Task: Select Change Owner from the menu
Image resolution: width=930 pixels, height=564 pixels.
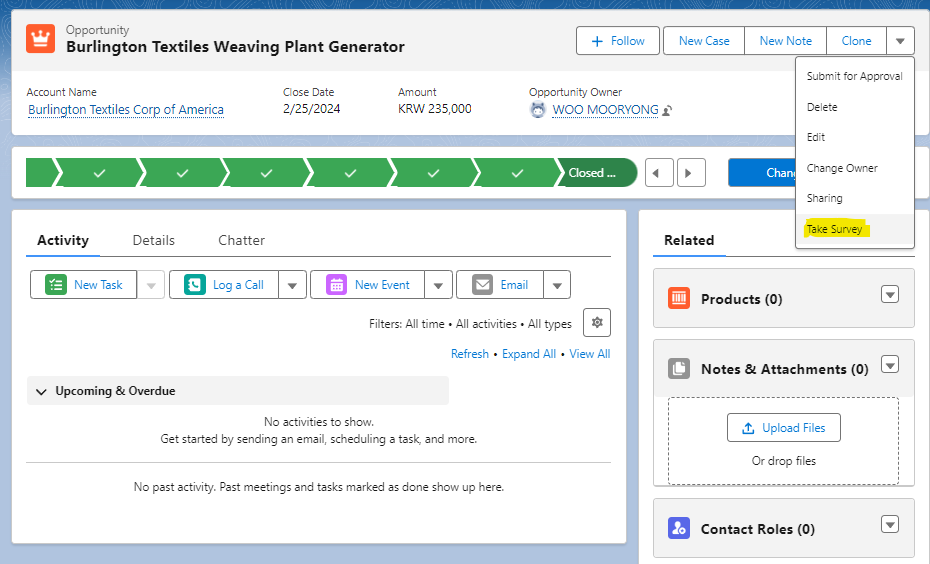Action: pos(854,168)
